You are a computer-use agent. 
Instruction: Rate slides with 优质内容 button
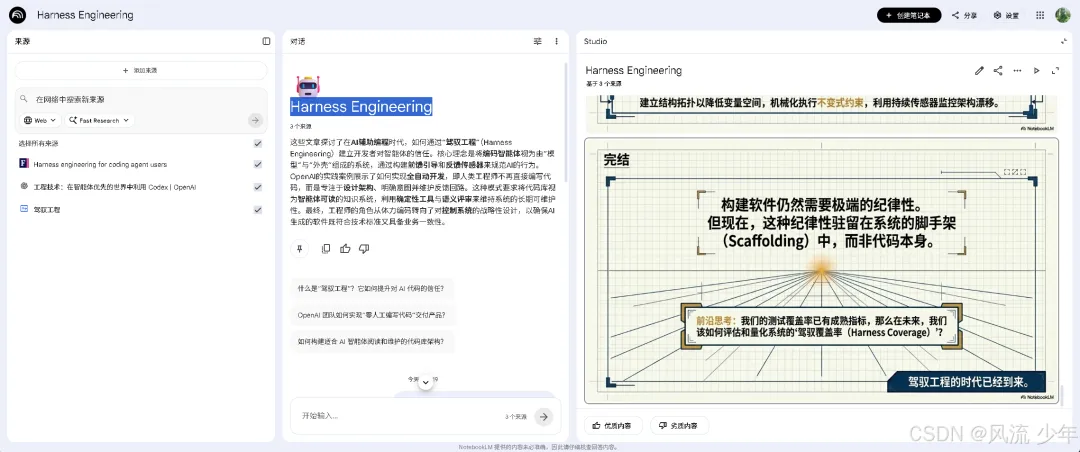pyautogui.click(x=612, y=425)
